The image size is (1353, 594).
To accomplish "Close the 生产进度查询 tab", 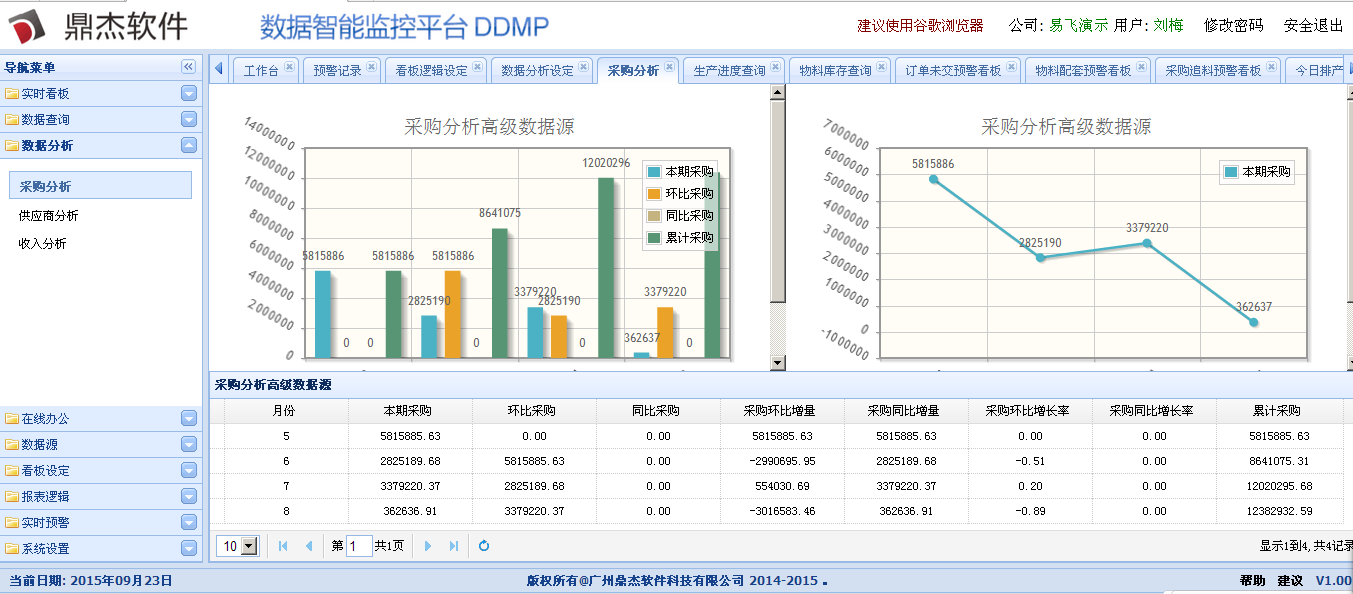I will click(775, 68).
